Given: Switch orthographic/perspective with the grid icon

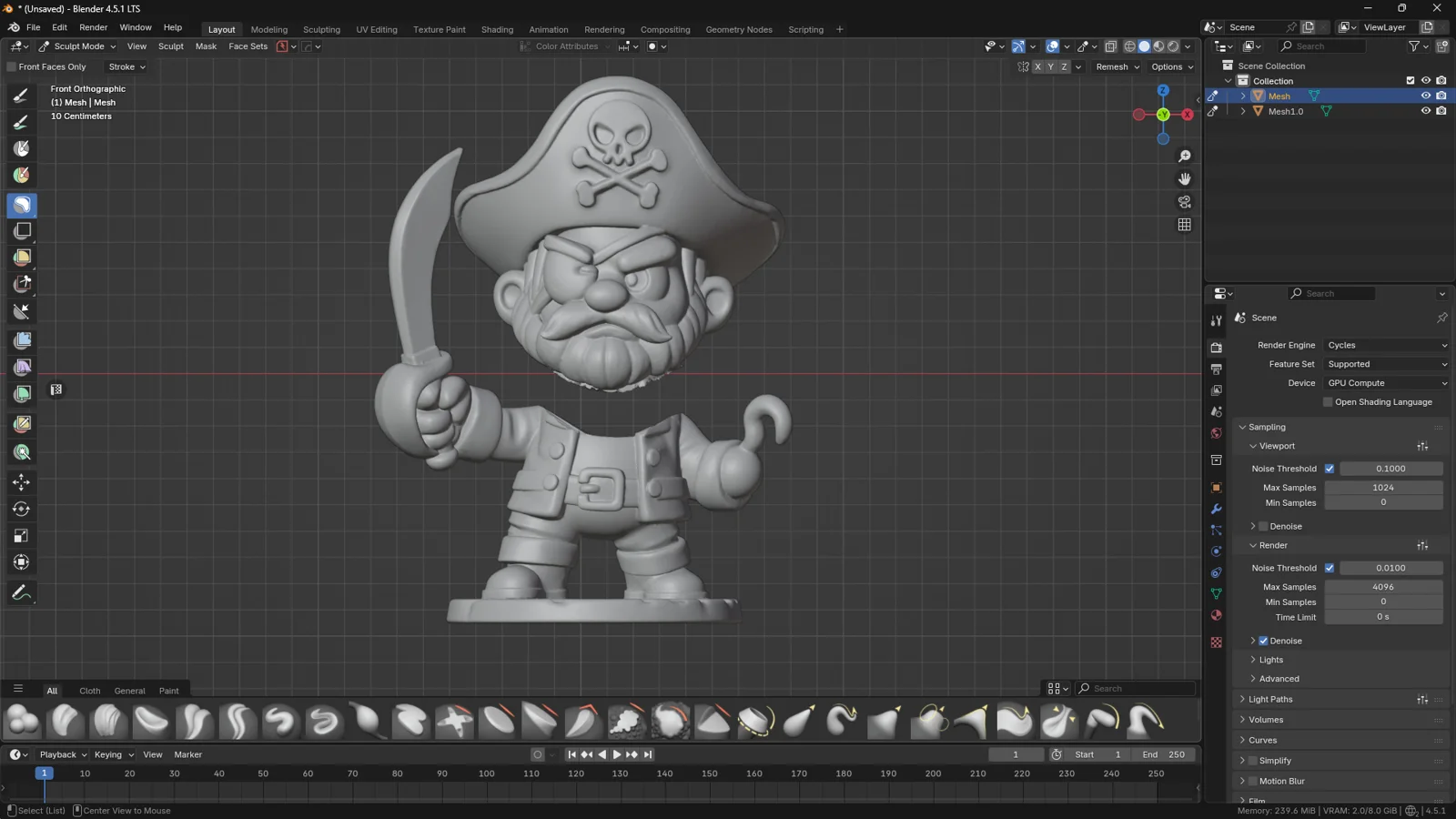Looking at the screenshot, I should tap(1185, 225).
